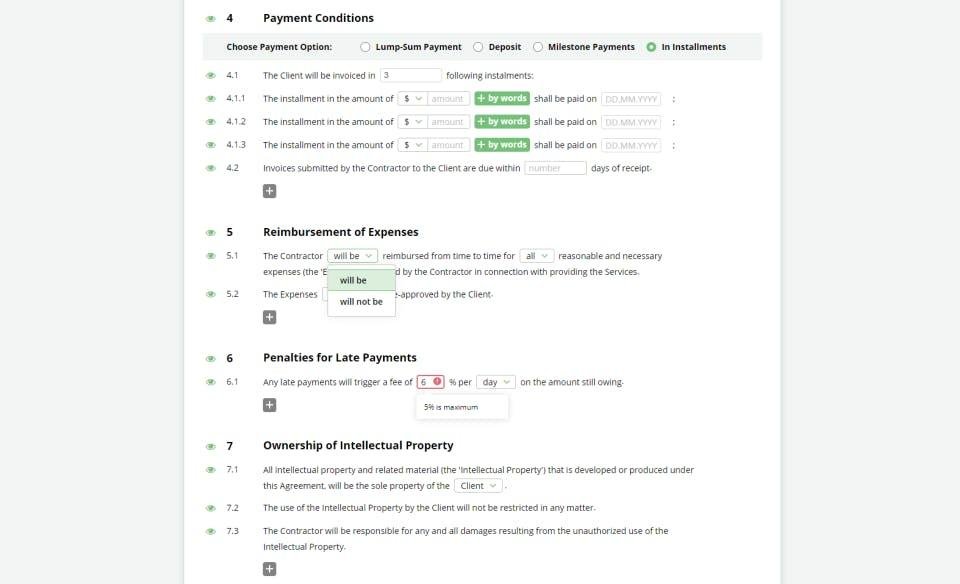
Task: Add clause under Ownership of Intellectual Property
Action: coord(270,569)
